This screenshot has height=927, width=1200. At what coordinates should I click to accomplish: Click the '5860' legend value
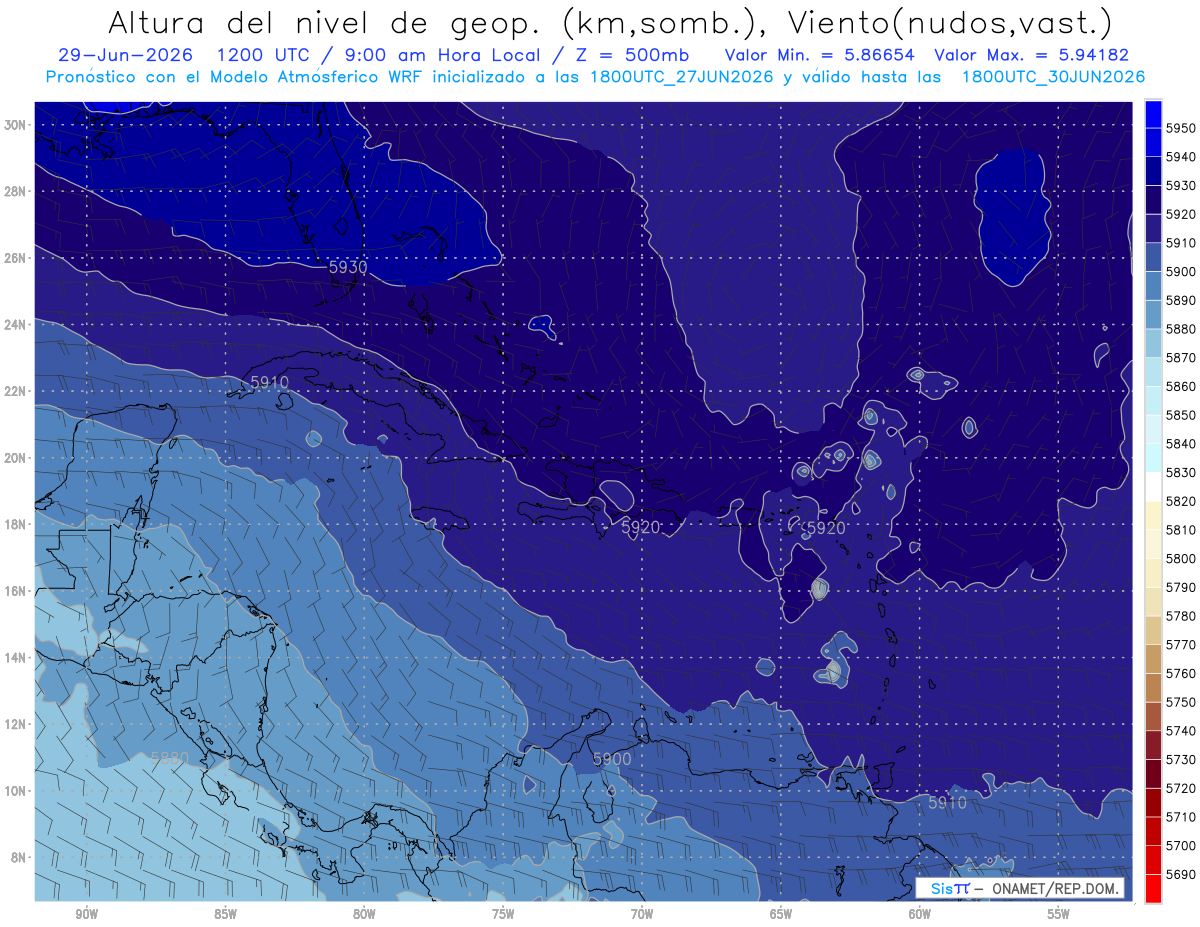[x=1181, y=387]
